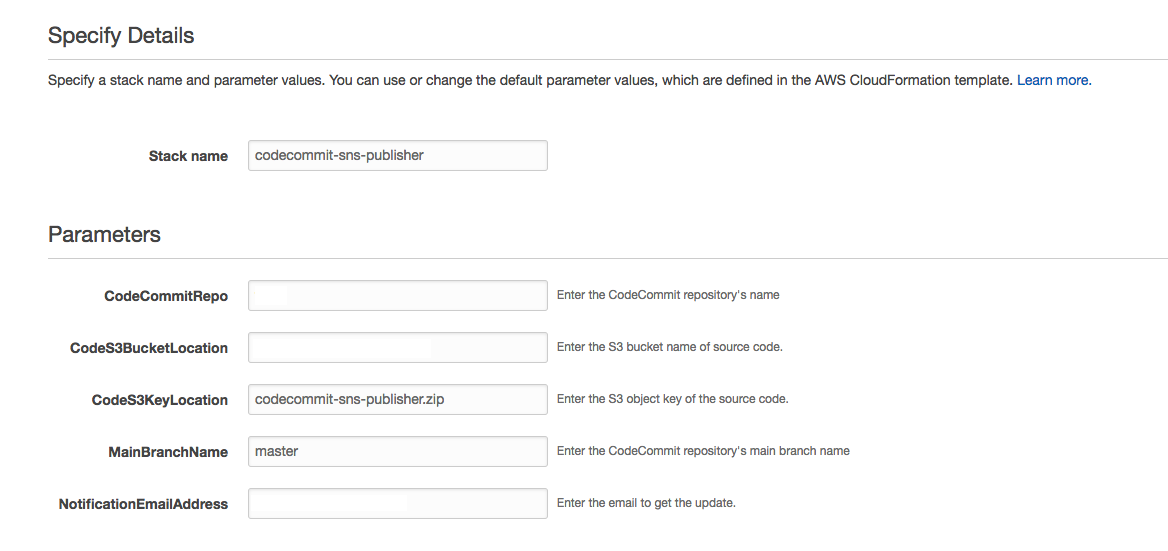Click the S3 object key description text

(x=672, y=399)
